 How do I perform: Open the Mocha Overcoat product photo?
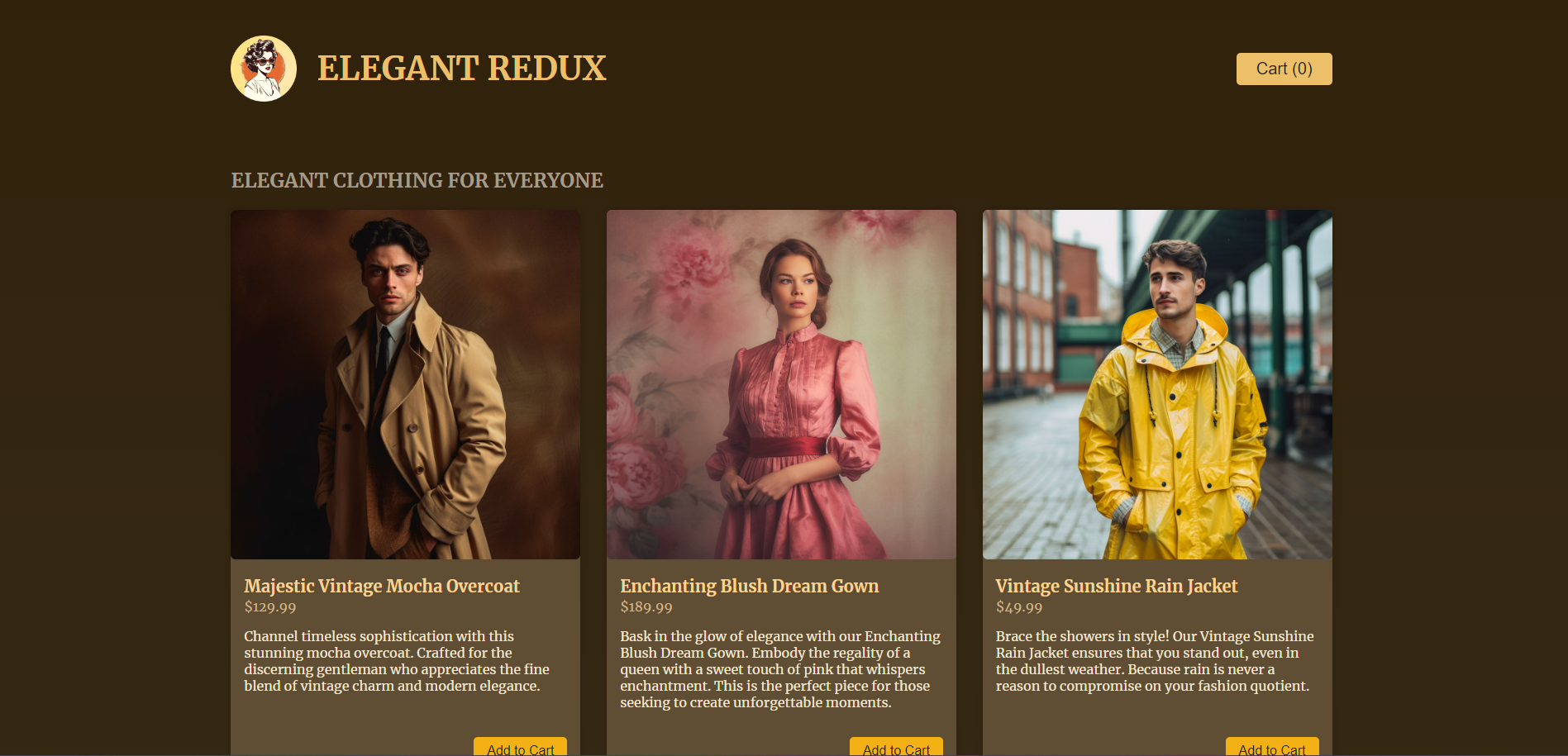(405, 384)
